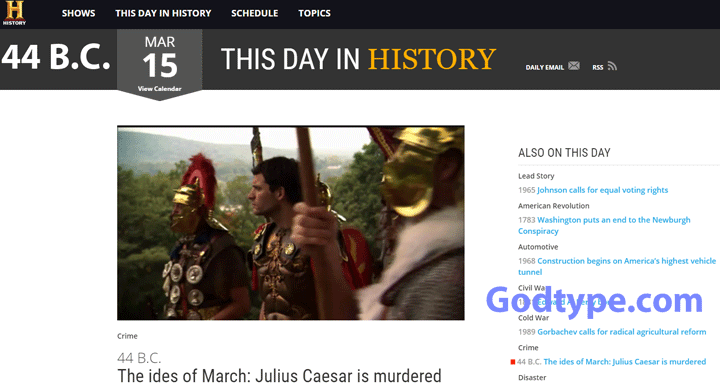Screen dimensions: 720x387
Task: Open Washington Newburgh Conspiracy article link
Action: 604,225
